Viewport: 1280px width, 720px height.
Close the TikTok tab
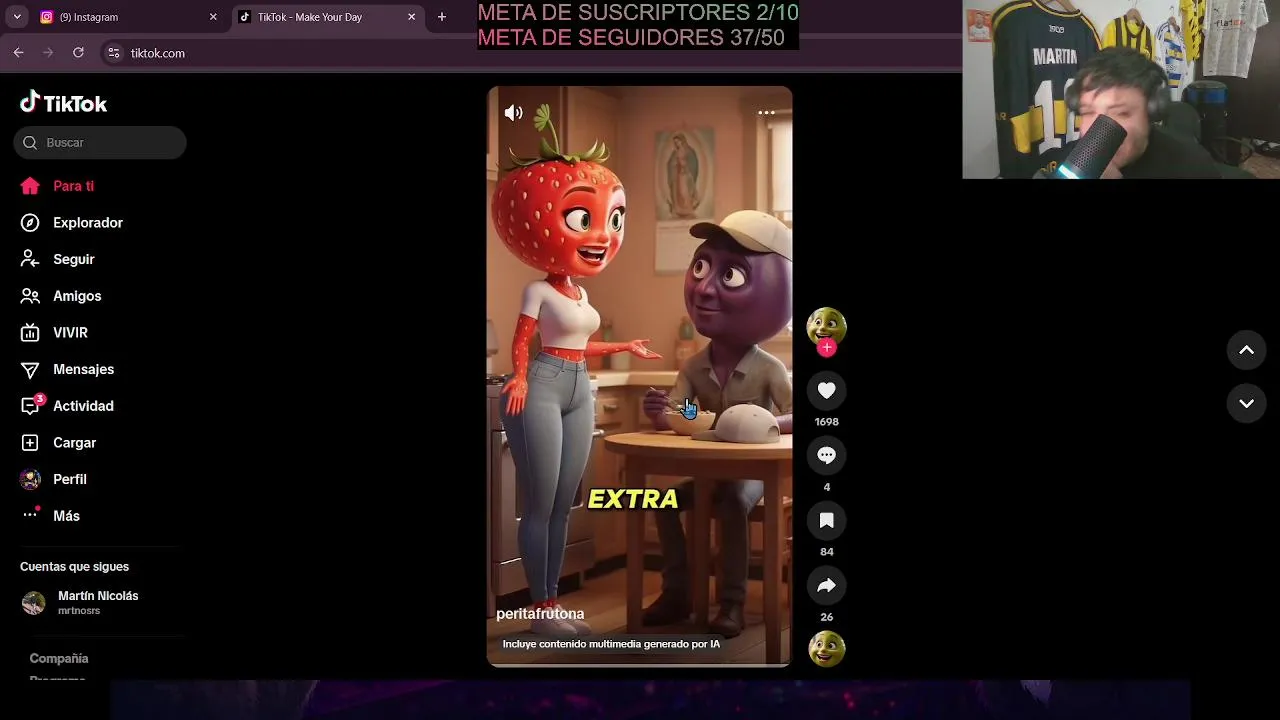pyautogui.click(x=411, y=17)
